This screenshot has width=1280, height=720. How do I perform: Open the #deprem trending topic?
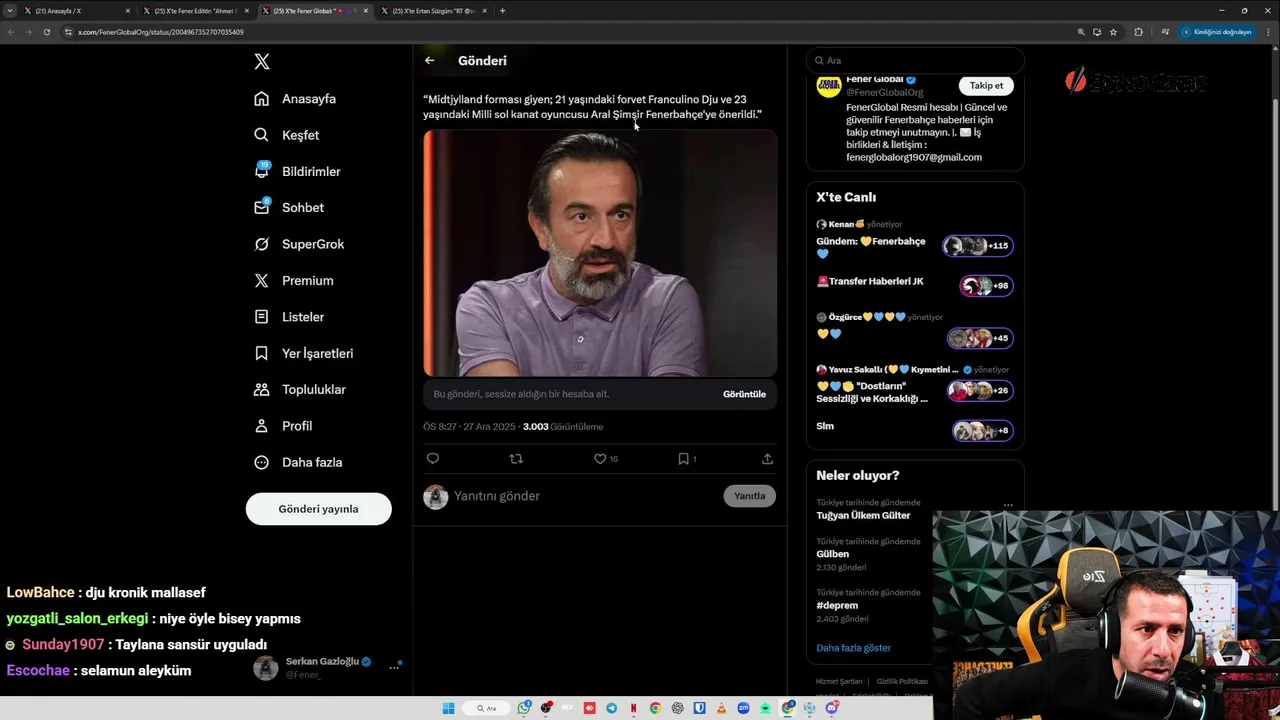pyautogui.click(x=837, y=605)
